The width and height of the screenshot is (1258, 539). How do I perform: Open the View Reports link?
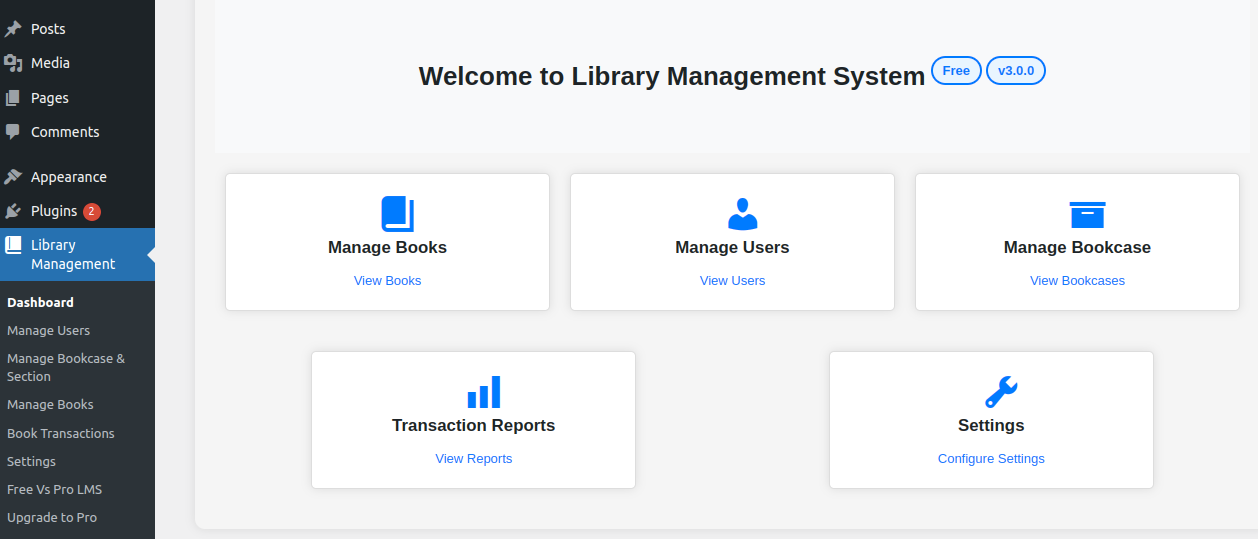(473, 458)
